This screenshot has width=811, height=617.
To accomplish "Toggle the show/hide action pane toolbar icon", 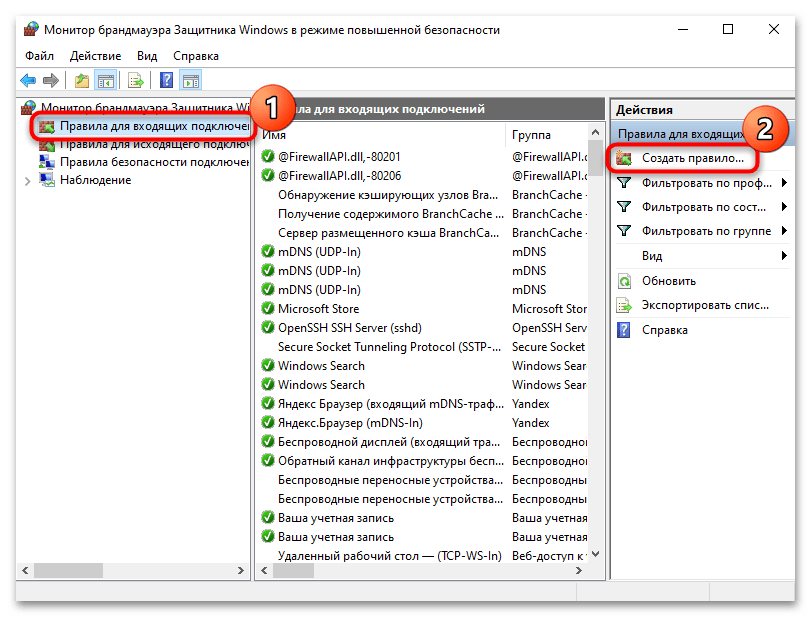I will point(192,81).
